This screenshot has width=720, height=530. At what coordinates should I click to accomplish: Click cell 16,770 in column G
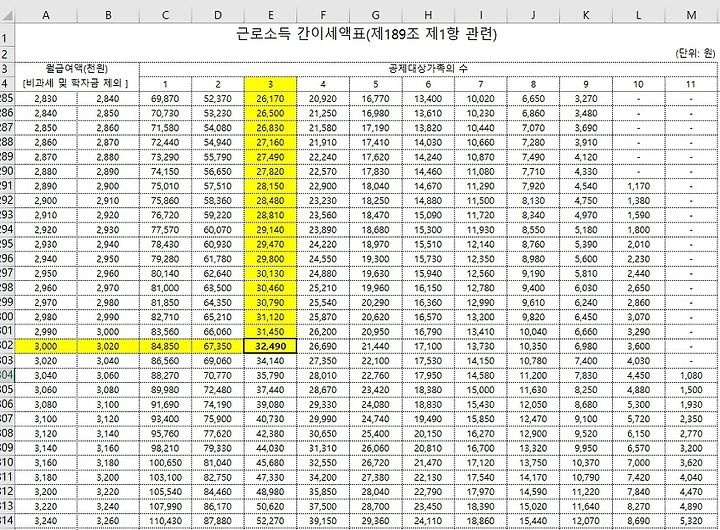376,98
